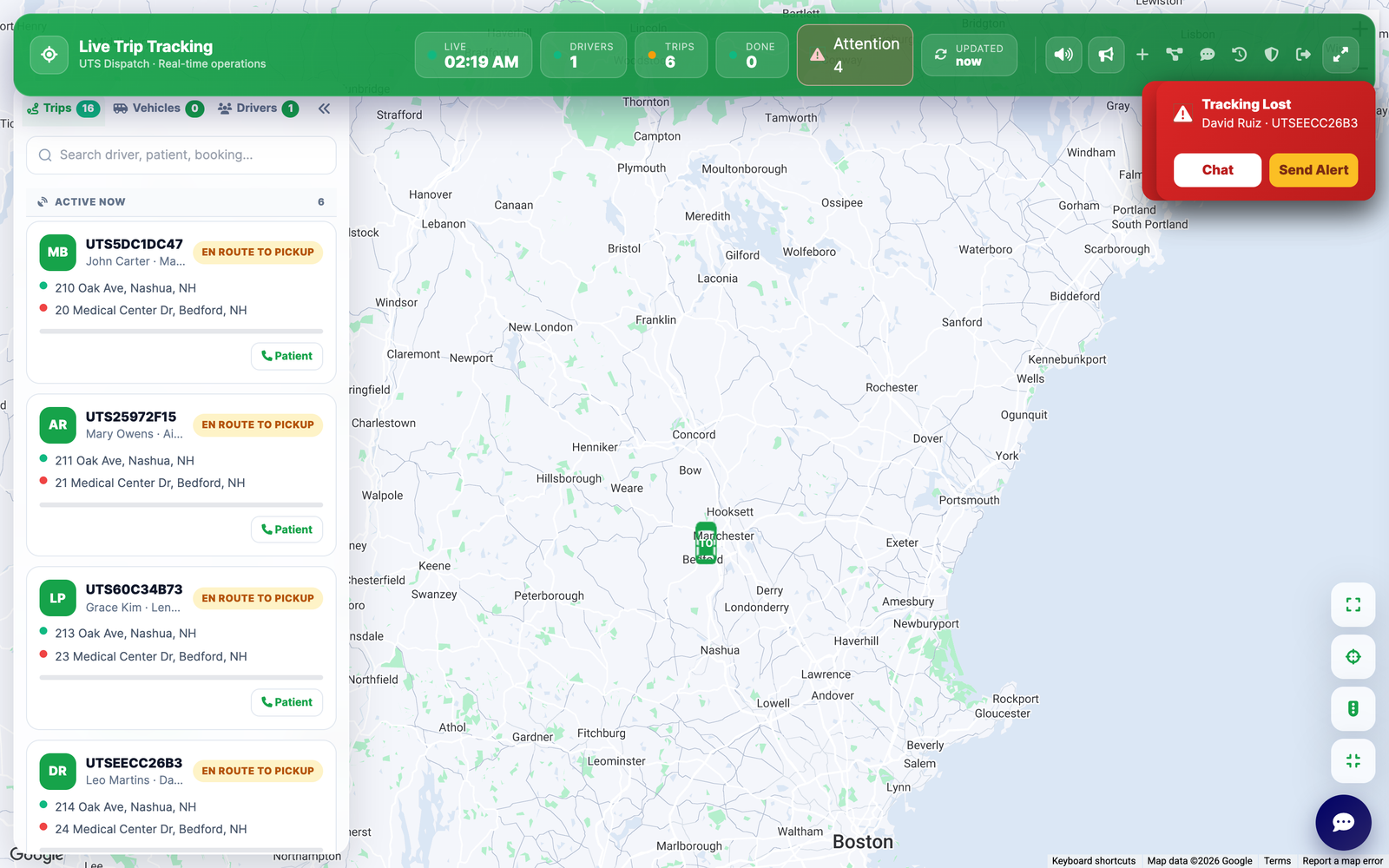Open the history clock icon

click(x=1239, y=55)
